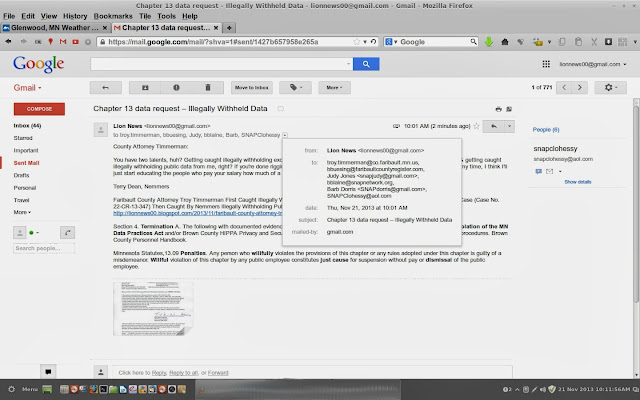Go to older conversation arrow
The width and height of the screenshot is (640, 400).
[x=580, y=87]
